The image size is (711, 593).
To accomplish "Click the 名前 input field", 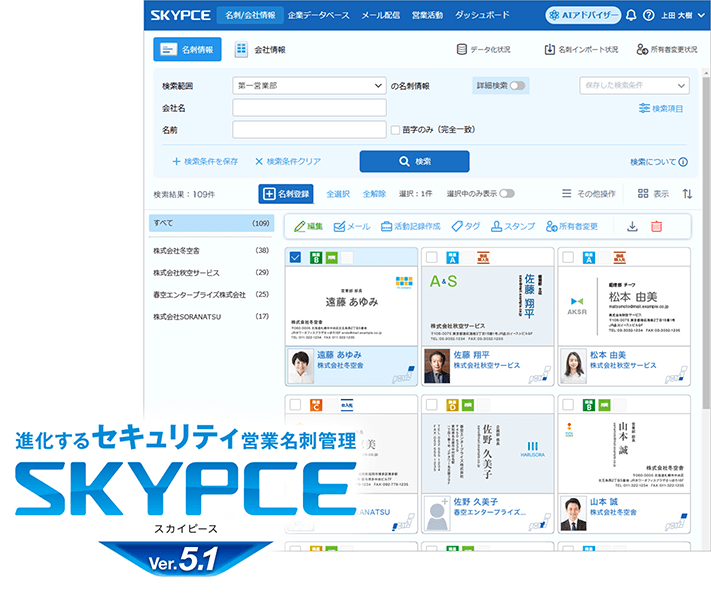I will tap(309, 130).
